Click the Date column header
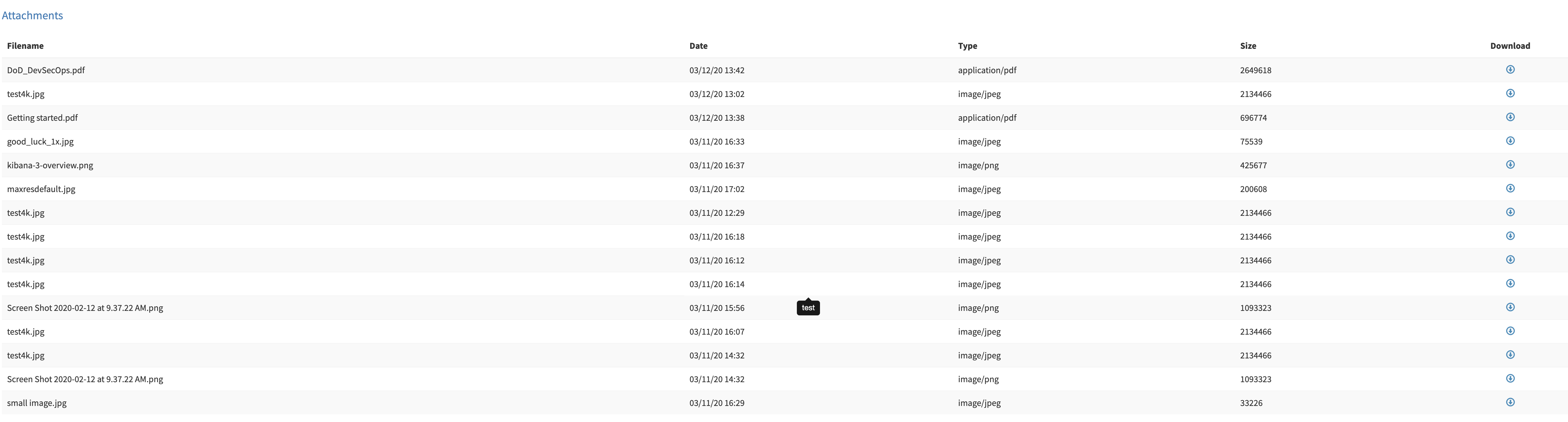1568x422 pixels. tap(698, 46)
